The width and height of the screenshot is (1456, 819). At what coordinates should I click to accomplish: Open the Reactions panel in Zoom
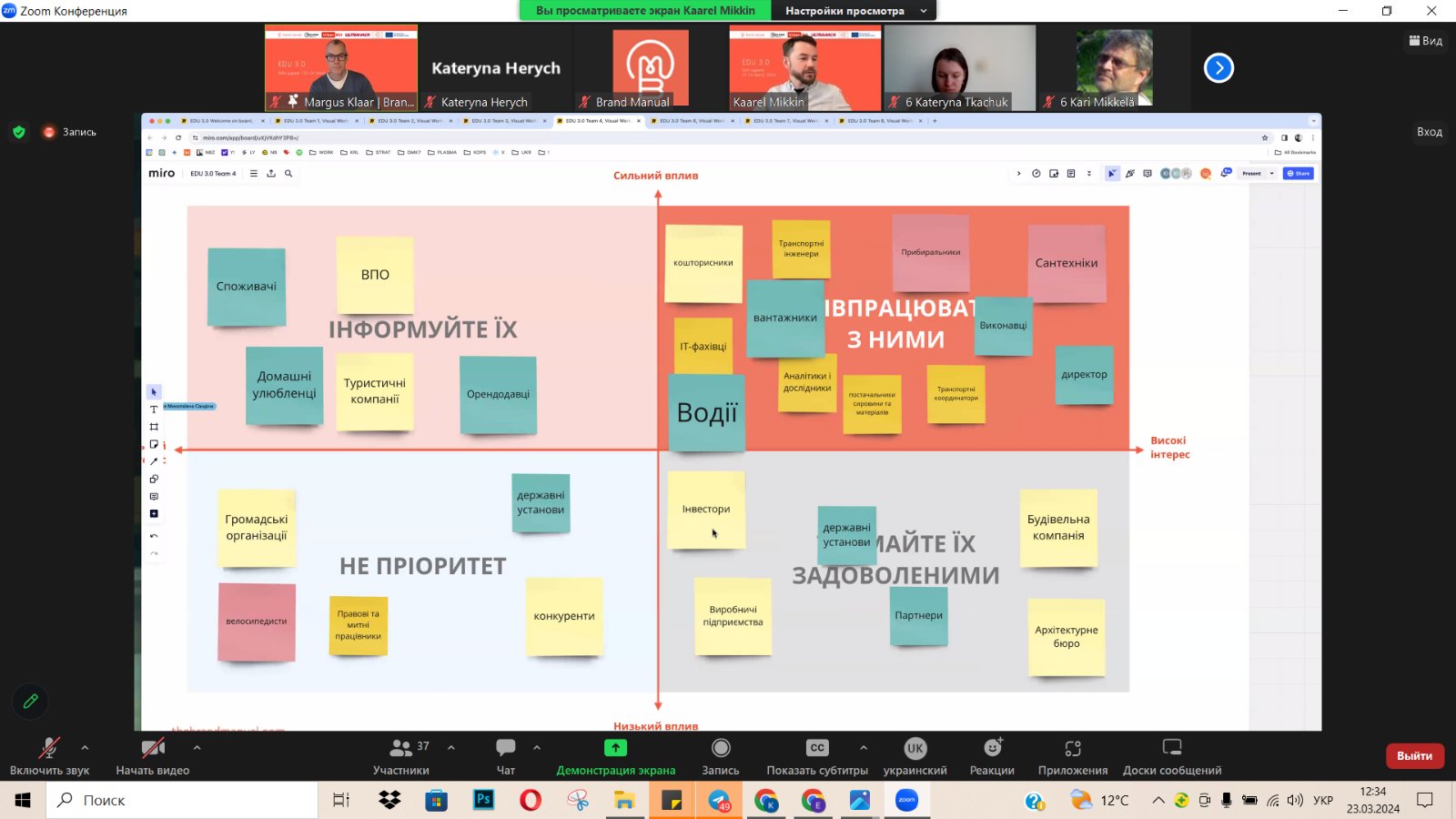(x=992, y=756)
